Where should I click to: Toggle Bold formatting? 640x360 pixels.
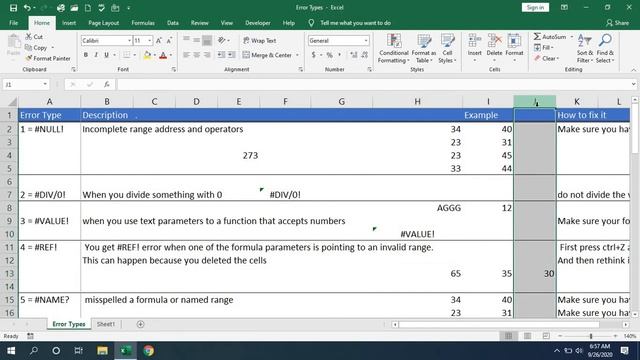(x=86, y=55)
